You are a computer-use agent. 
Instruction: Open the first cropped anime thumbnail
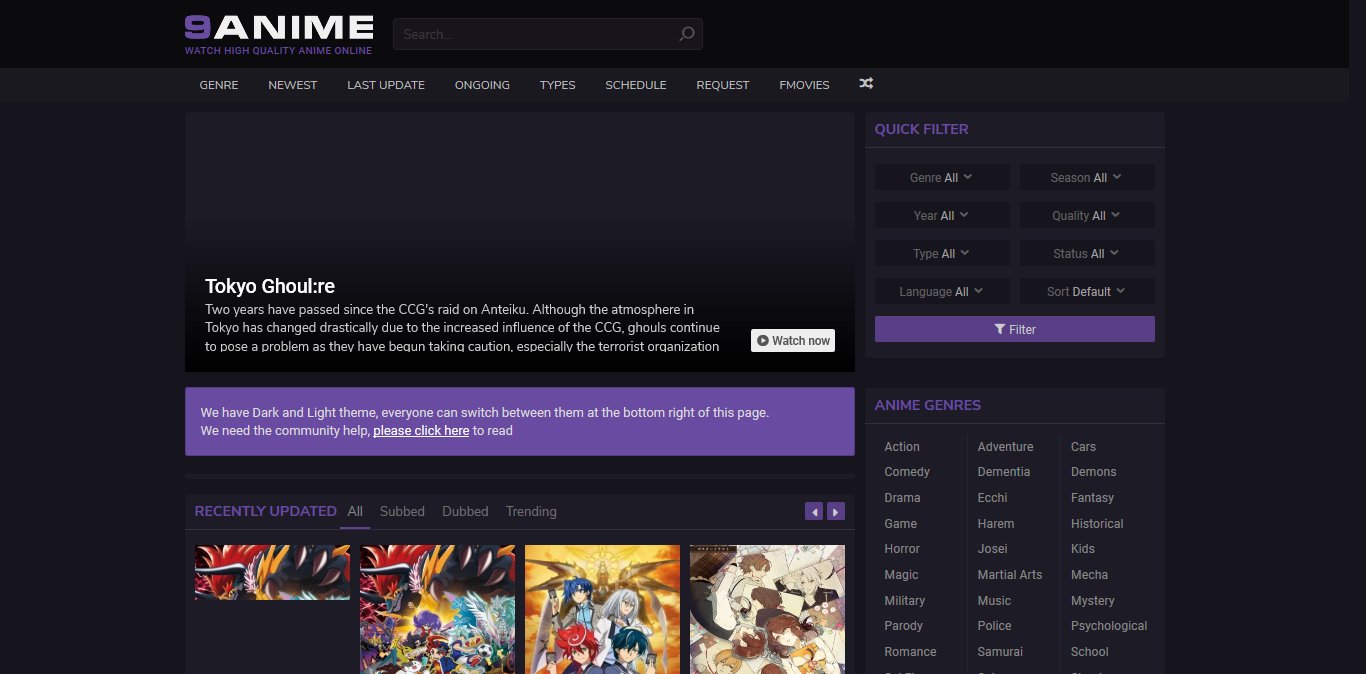(272, 572)
